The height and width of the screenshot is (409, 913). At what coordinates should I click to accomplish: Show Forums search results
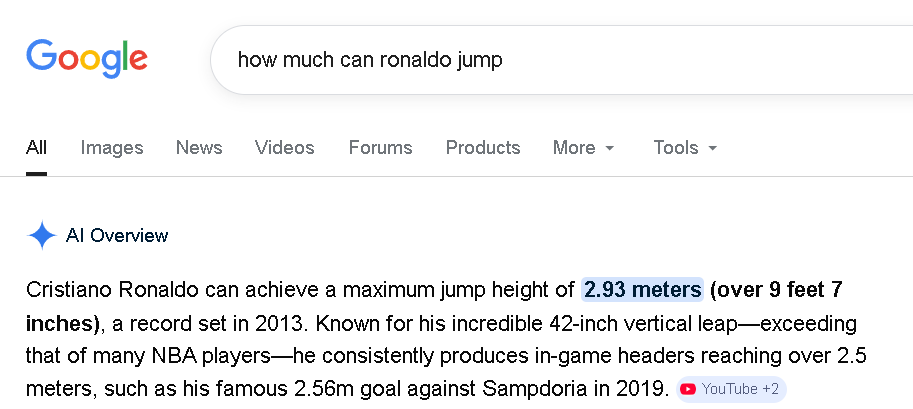pyautogui.click(x=380, y=148)
